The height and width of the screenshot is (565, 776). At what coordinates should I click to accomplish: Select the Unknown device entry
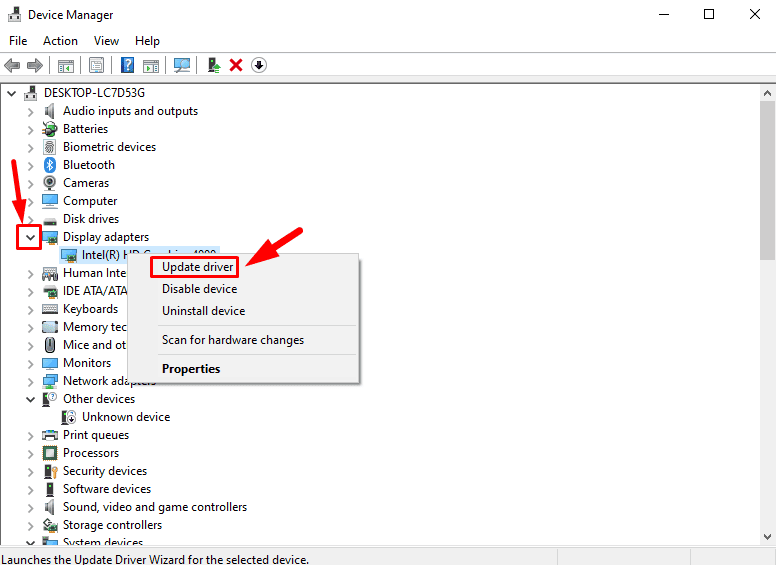click(x=126, y=417)
